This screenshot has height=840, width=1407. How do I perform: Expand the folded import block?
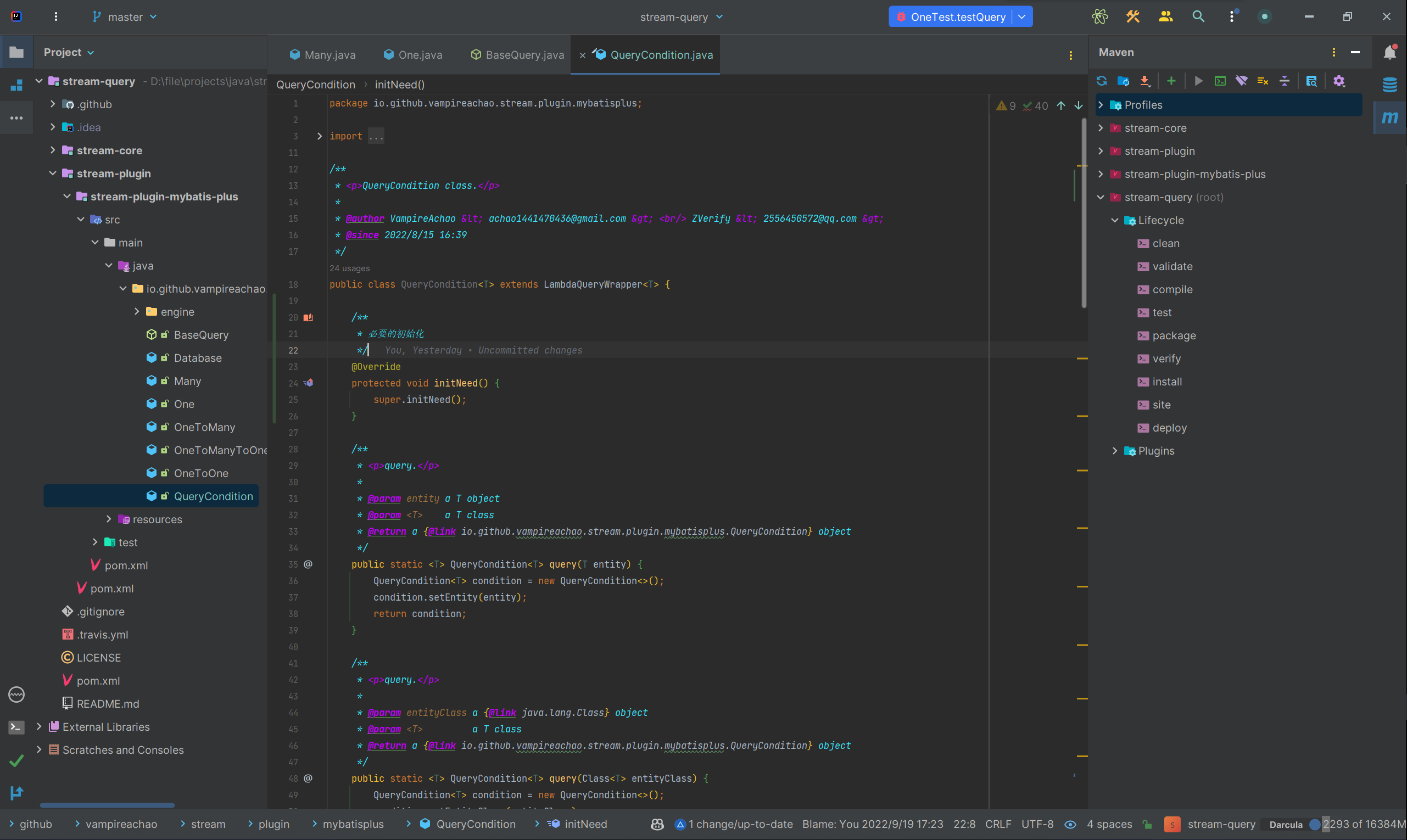click(x=319, y=136)
